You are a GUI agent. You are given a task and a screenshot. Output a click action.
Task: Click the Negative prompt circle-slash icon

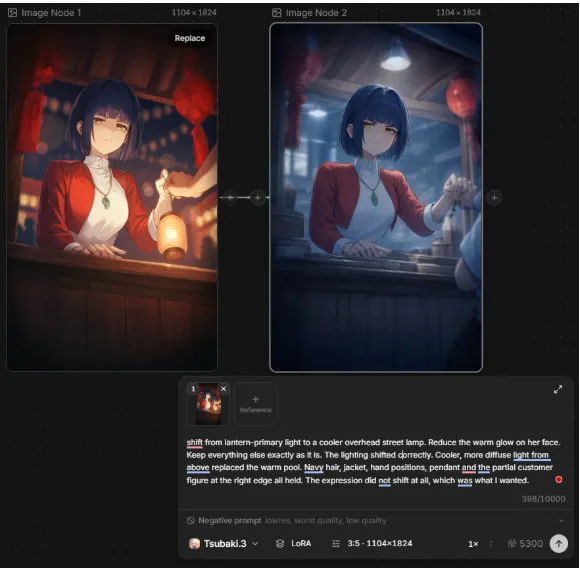pyautogui.click(x=190, y=521)
